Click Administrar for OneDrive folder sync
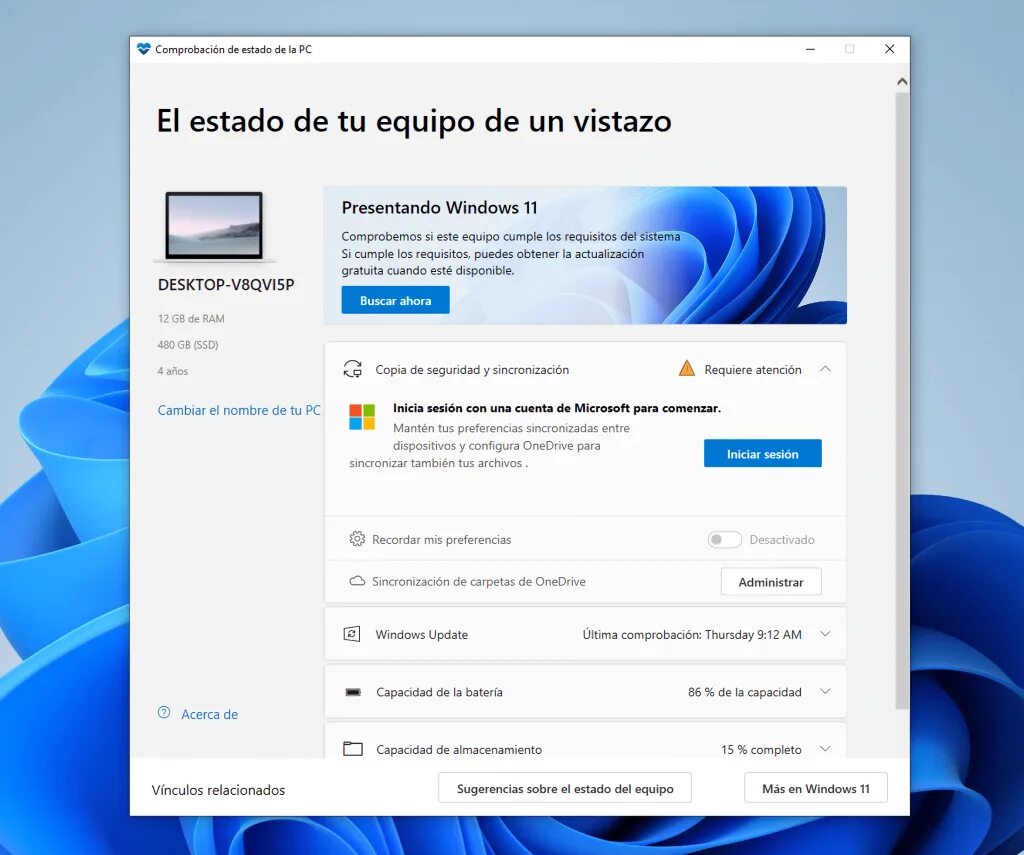1024x855 pixels. (771, 581)
